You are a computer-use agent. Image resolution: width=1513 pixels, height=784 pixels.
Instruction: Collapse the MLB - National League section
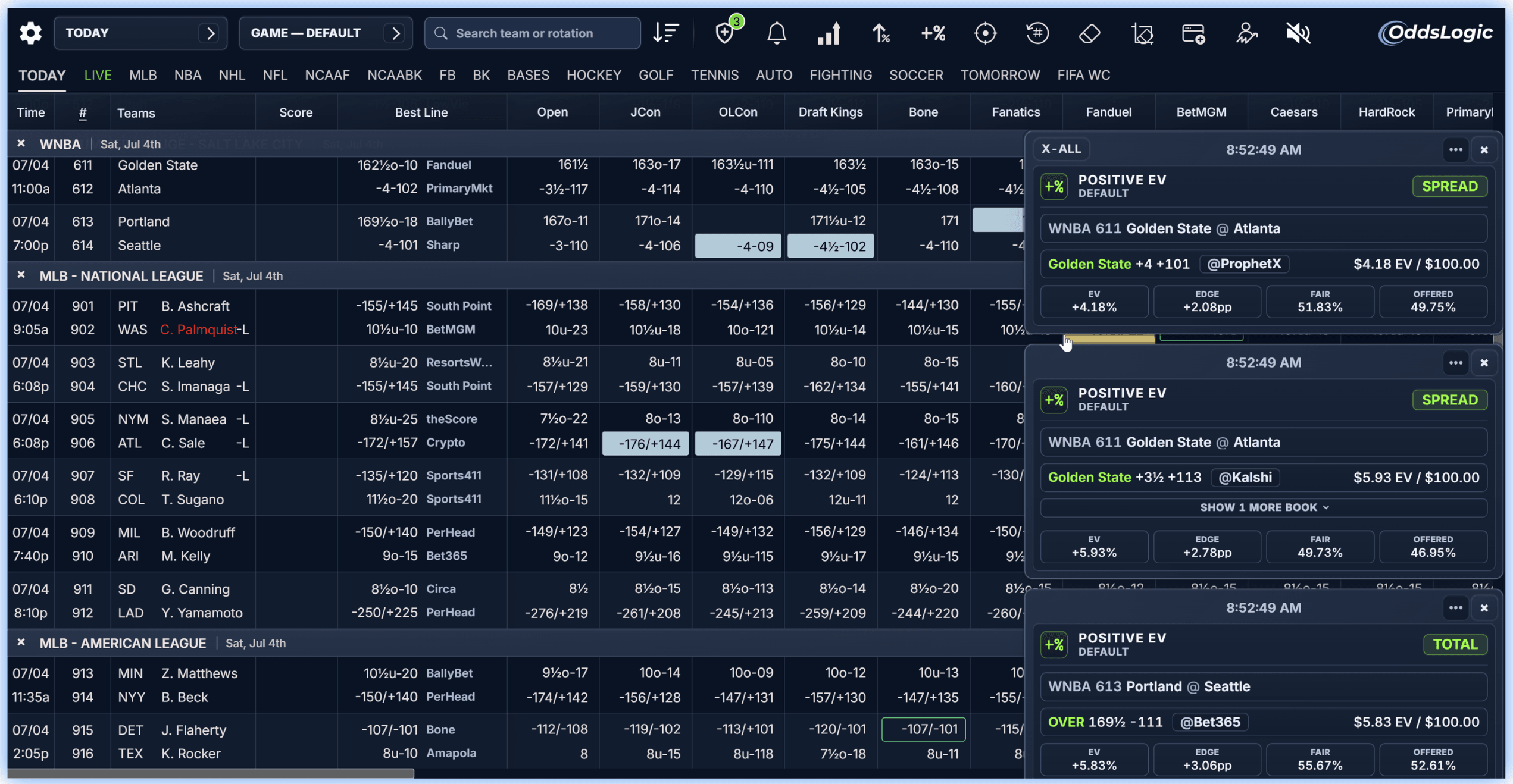click(x=21, y=275)
